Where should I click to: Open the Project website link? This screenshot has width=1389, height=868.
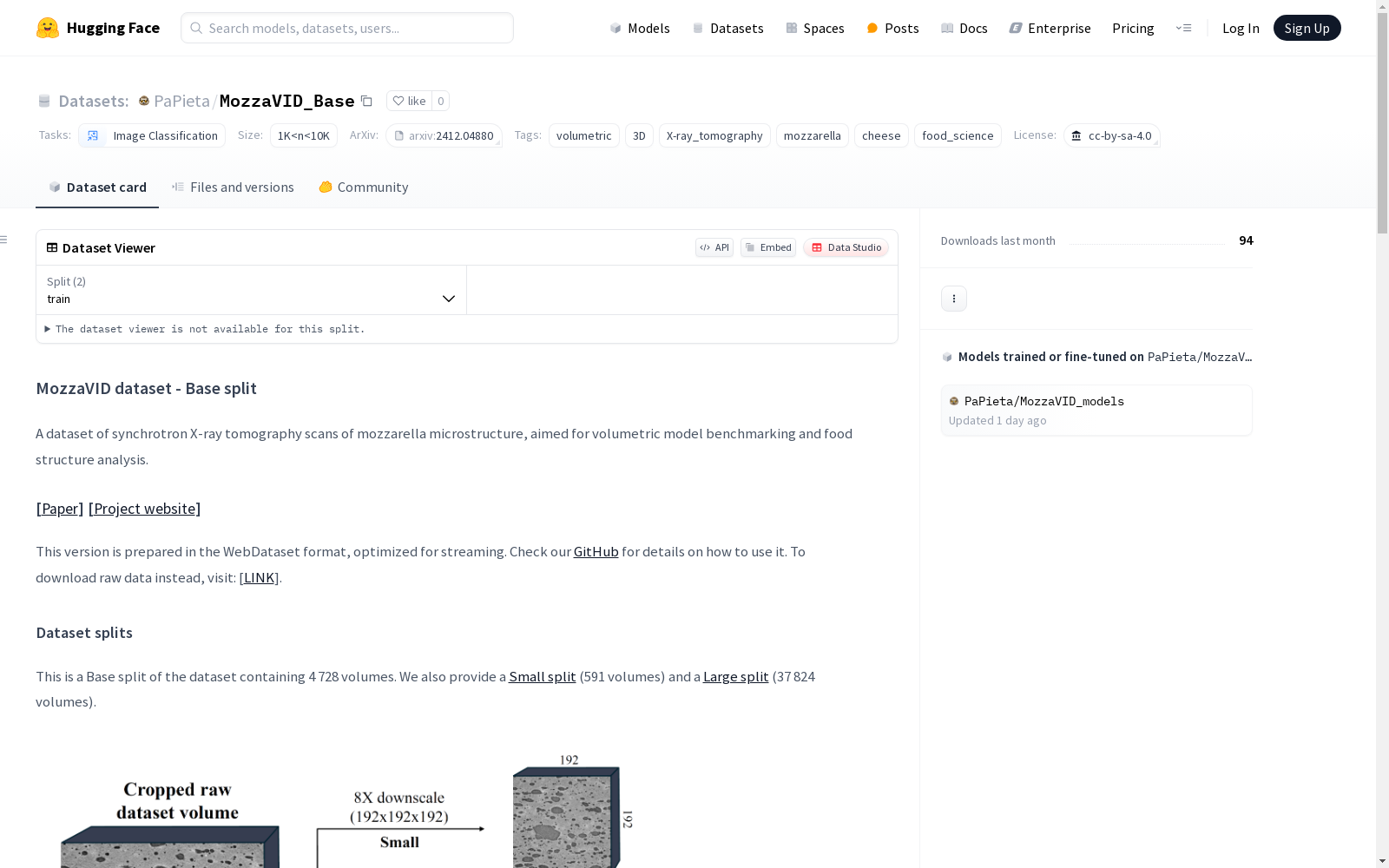click(145, 509)
